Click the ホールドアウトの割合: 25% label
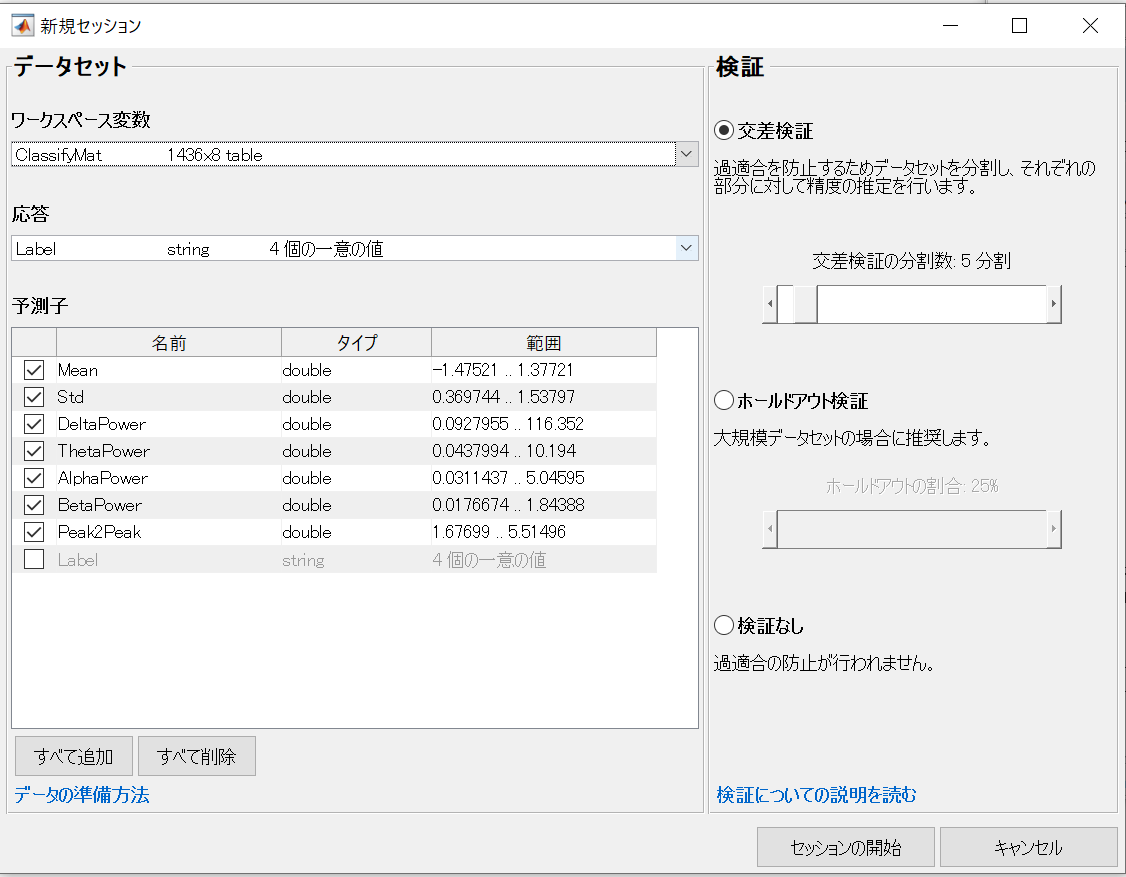This screenshot has height=877, width=1126. (912, 486)
